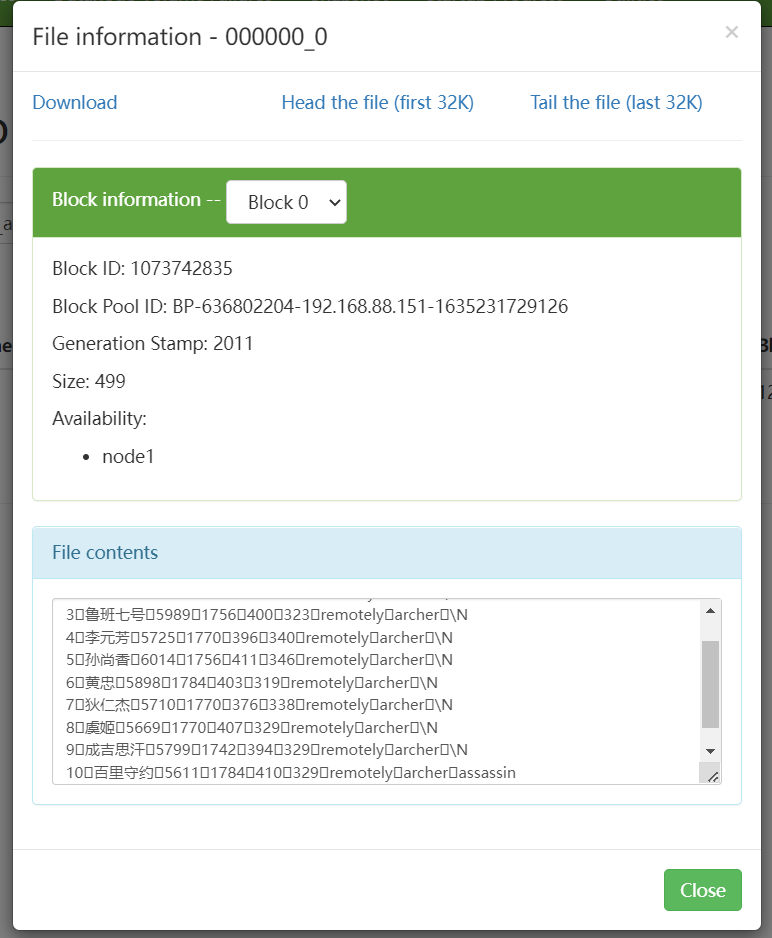Click the node1 availability entry
The image size is (772, 938).
pyautogui.click(x=128, y=456)
